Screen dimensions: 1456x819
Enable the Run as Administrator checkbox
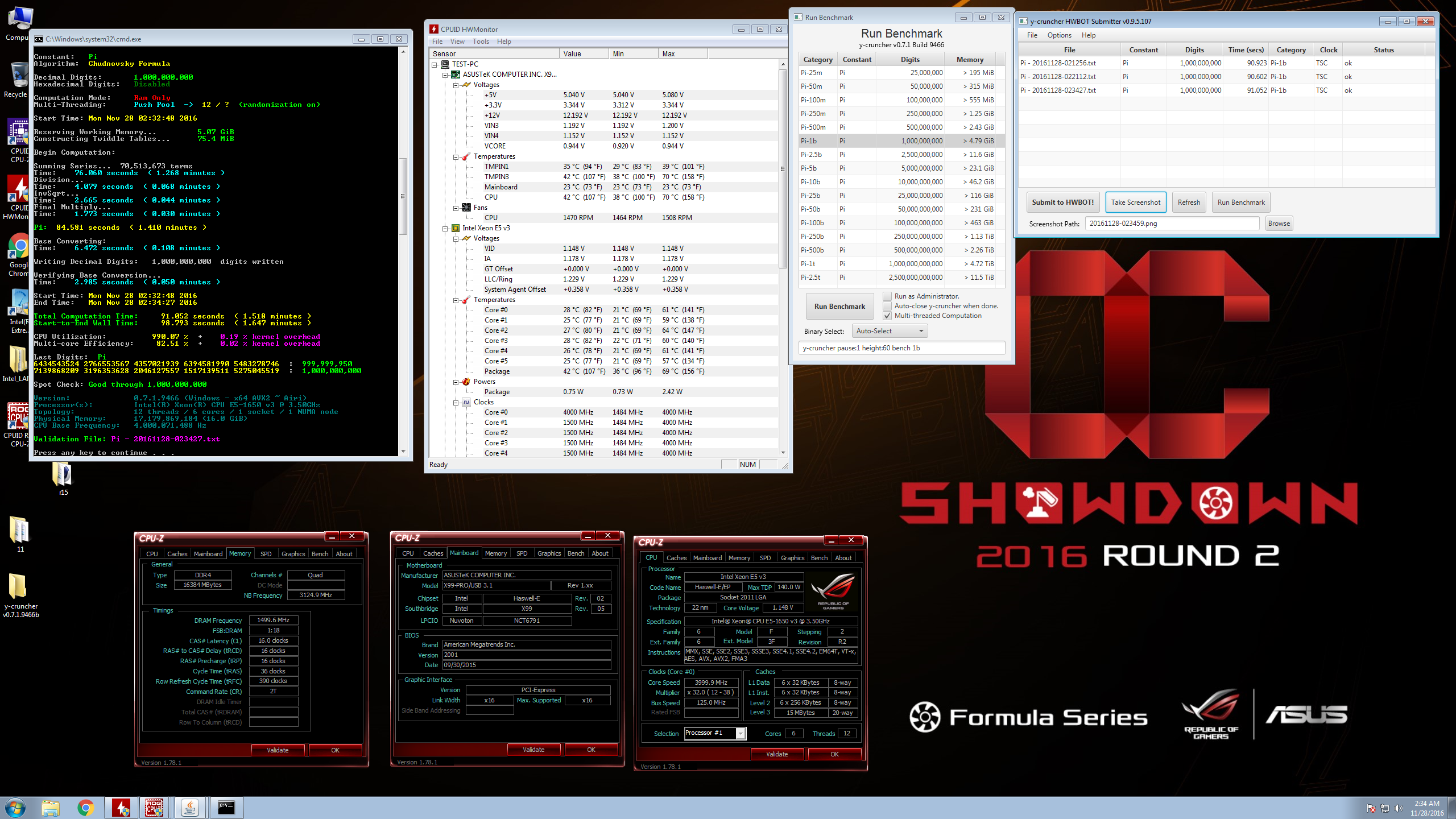coord(887,296)
